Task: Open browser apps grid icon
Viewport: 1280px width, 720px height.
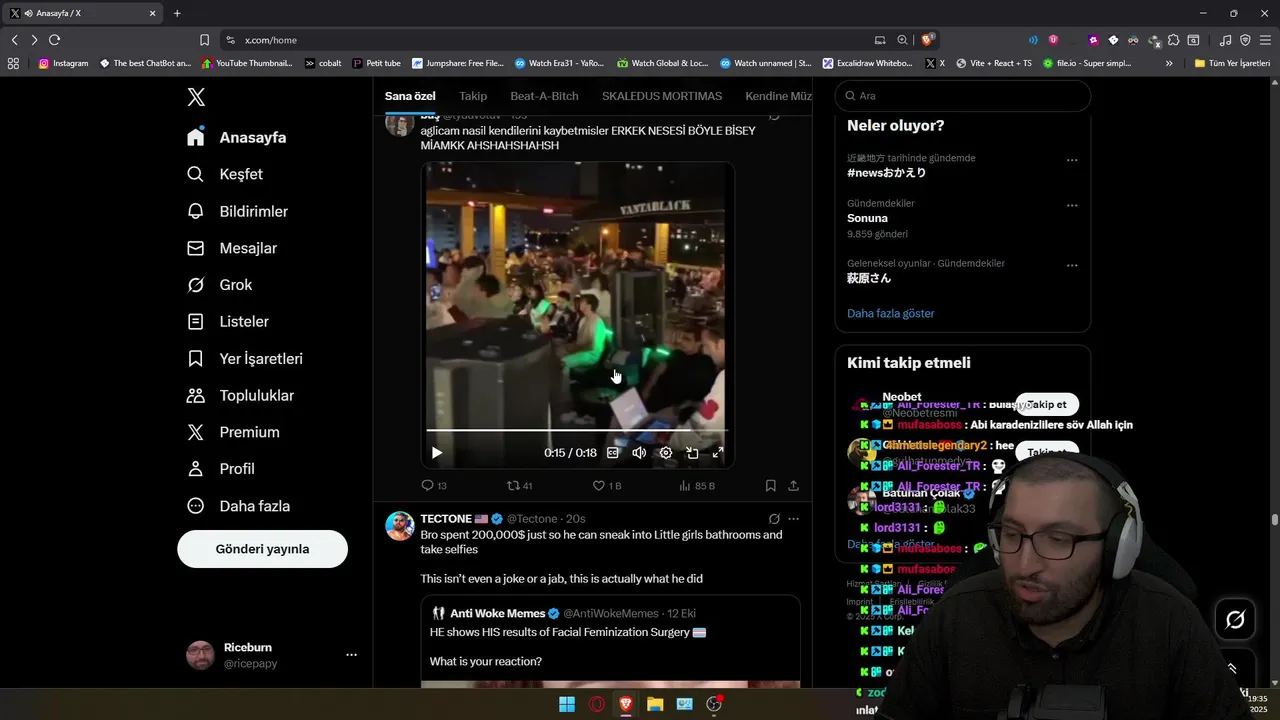Action: click(x=13, y=63)
